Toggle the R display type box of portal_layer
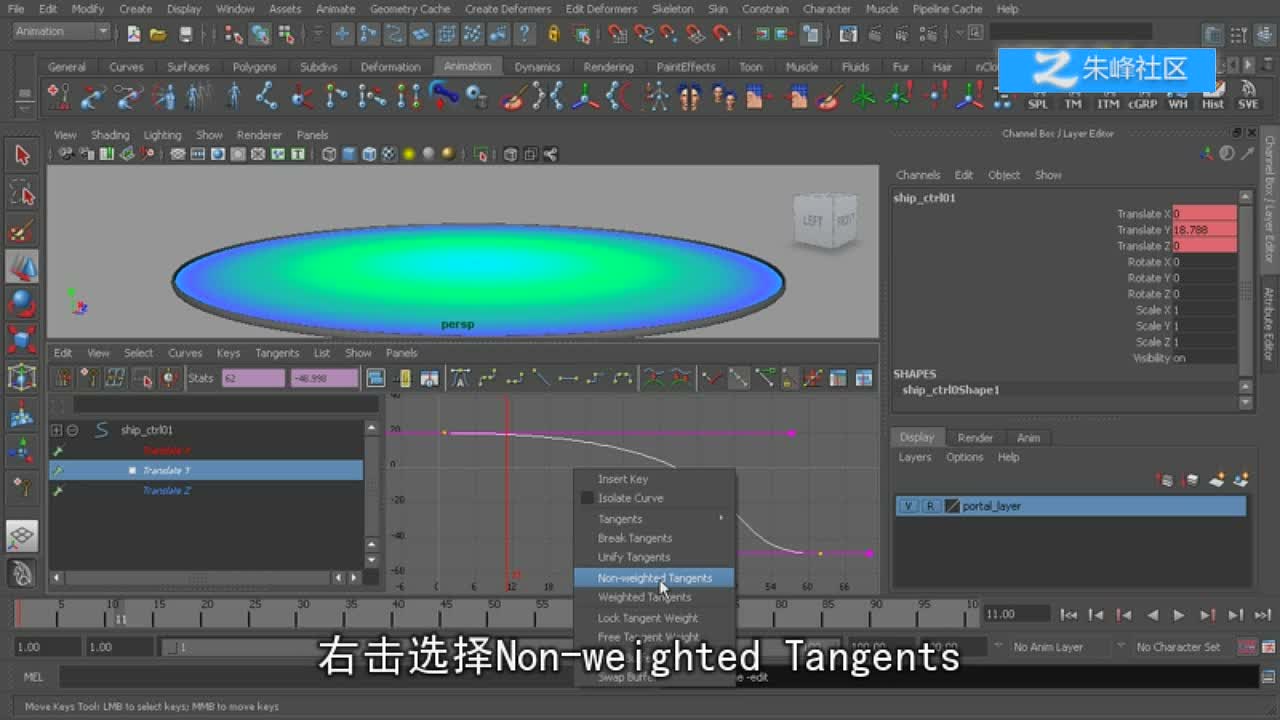Viewport: 1280px width, 720px height. coord(931,506)
